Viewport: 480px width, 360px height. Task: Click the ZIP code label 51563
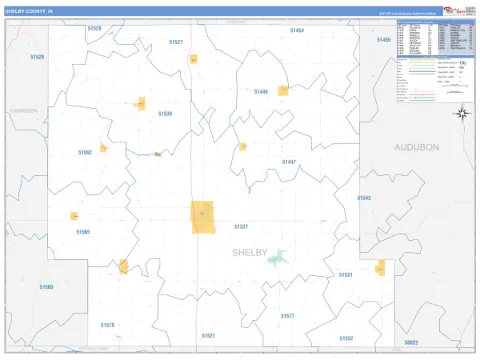tap(46, 287)
